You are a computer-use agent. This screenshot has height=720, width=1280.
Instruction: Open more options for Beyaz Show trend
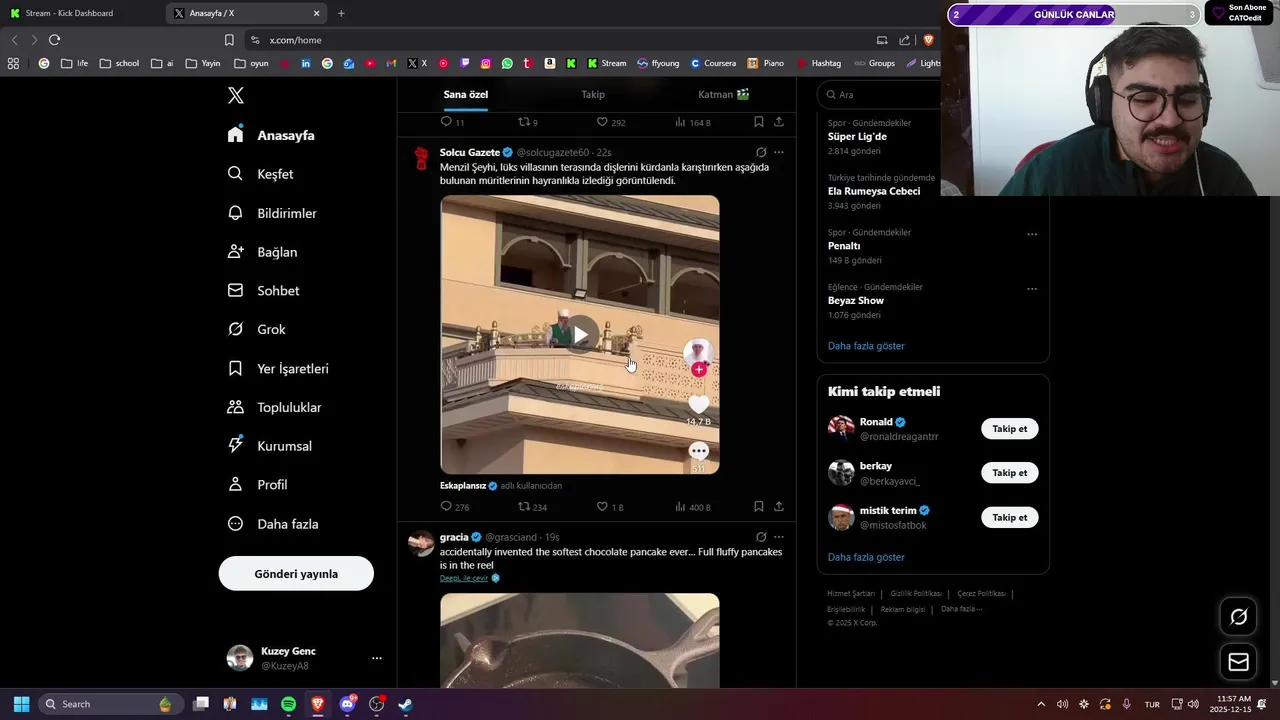pos(1032,289)
